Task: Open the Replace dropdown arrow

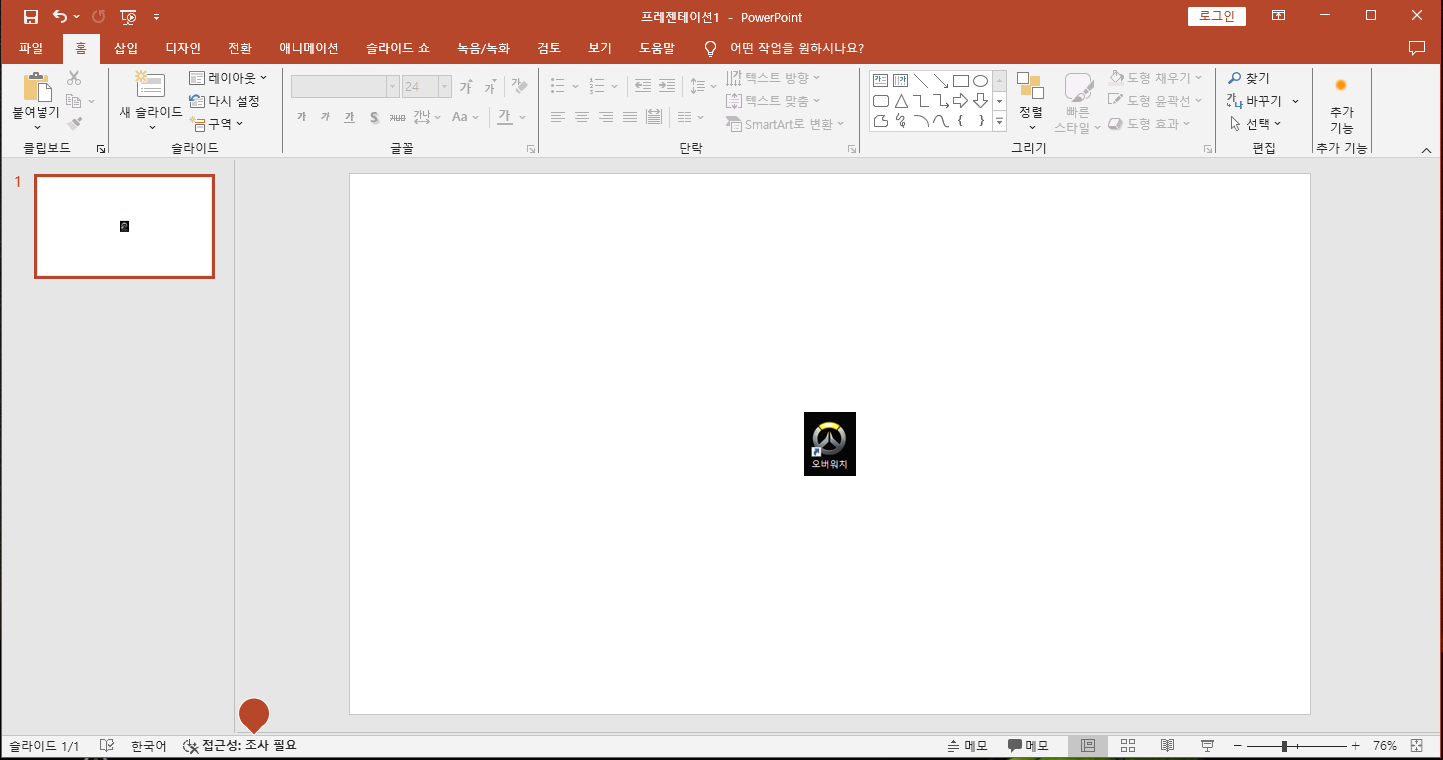Action: [x=1295, y=101]
